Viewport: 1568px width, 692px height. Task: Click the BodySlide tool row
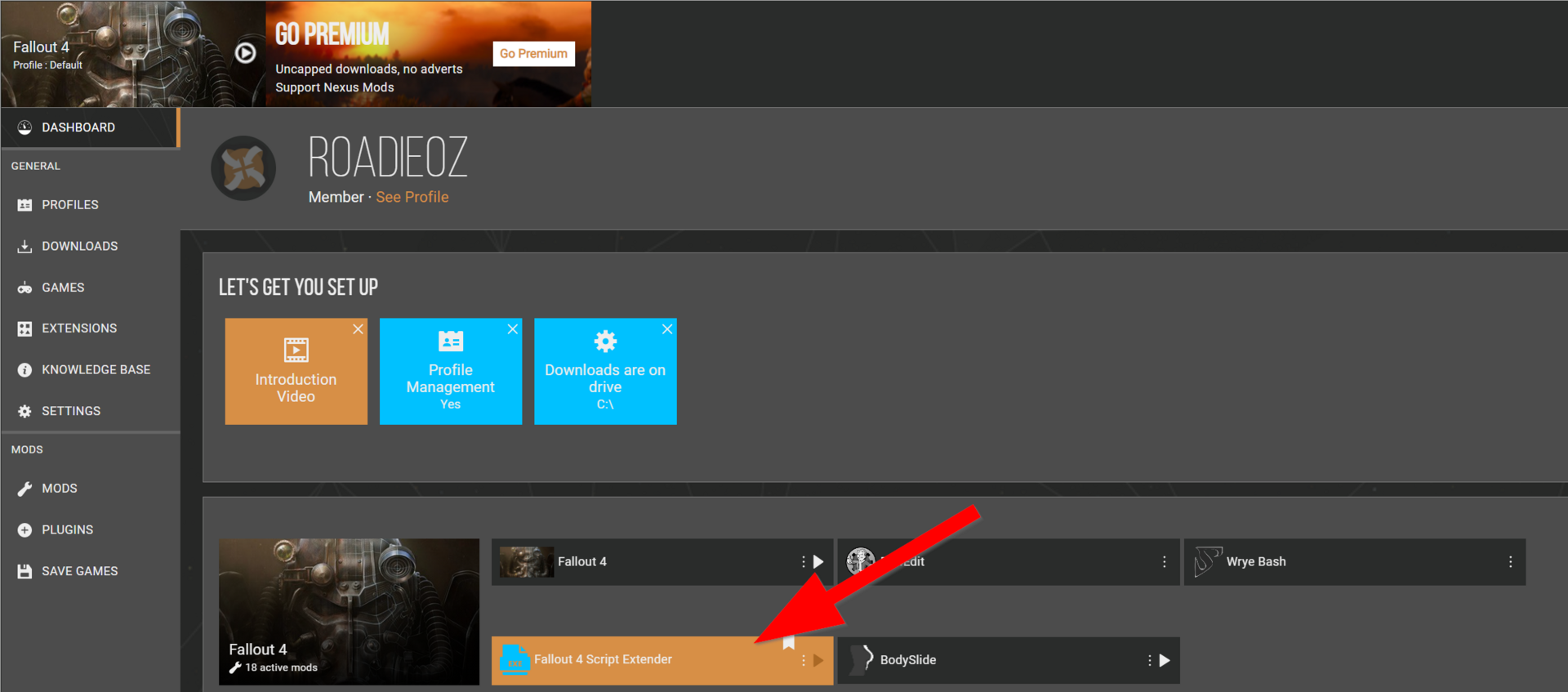[1009, 660]
